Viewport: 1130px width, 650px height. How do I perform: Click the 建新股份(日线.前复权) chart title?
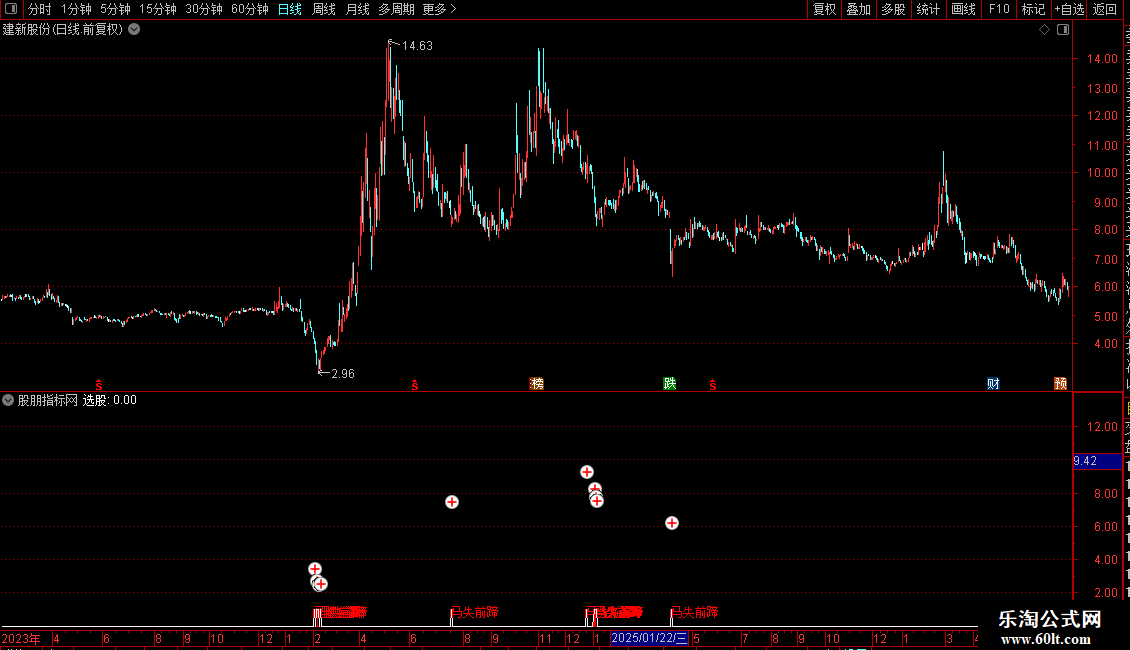coord(63,30)
